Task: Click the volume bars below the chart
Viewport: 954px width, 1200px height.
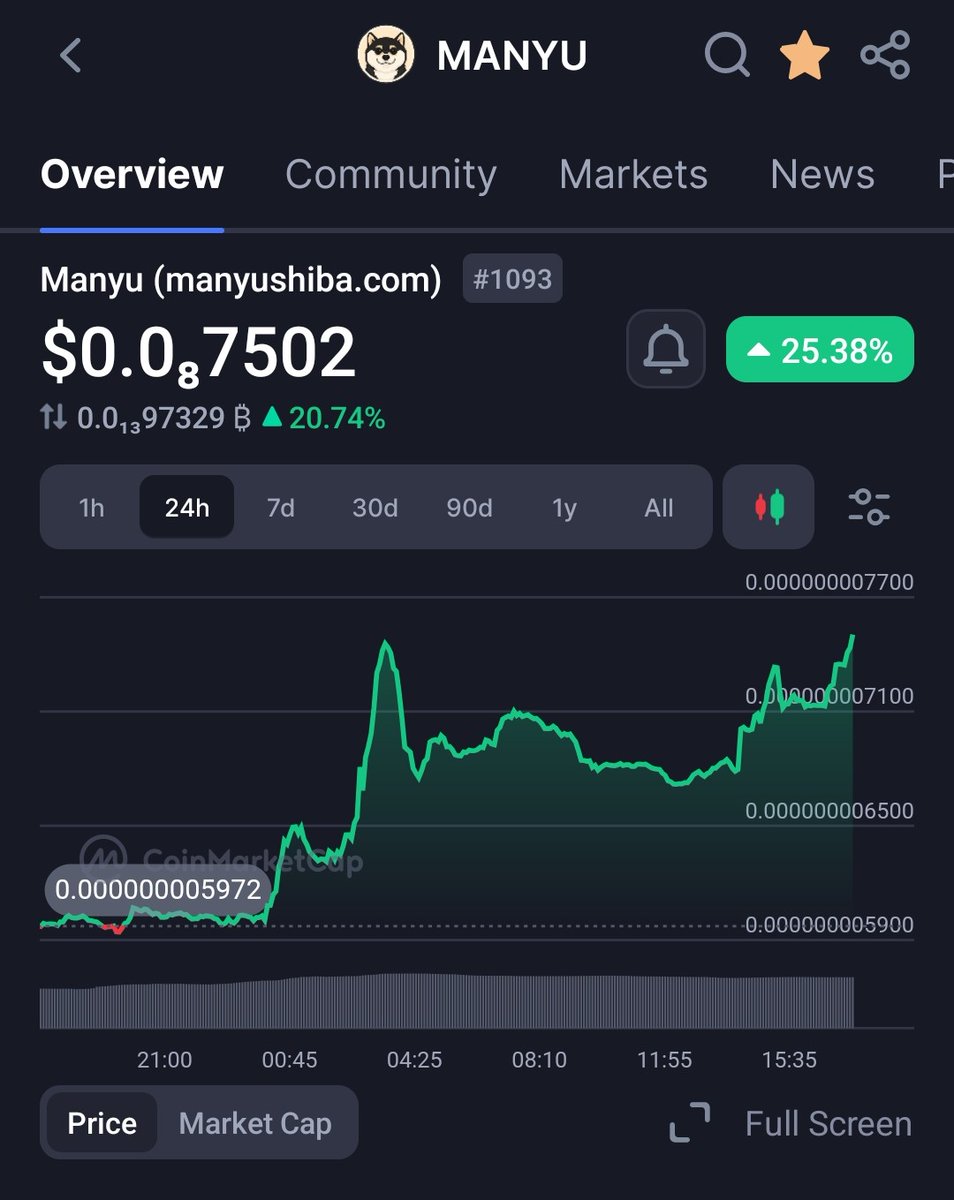Action: click(445, 1000)
